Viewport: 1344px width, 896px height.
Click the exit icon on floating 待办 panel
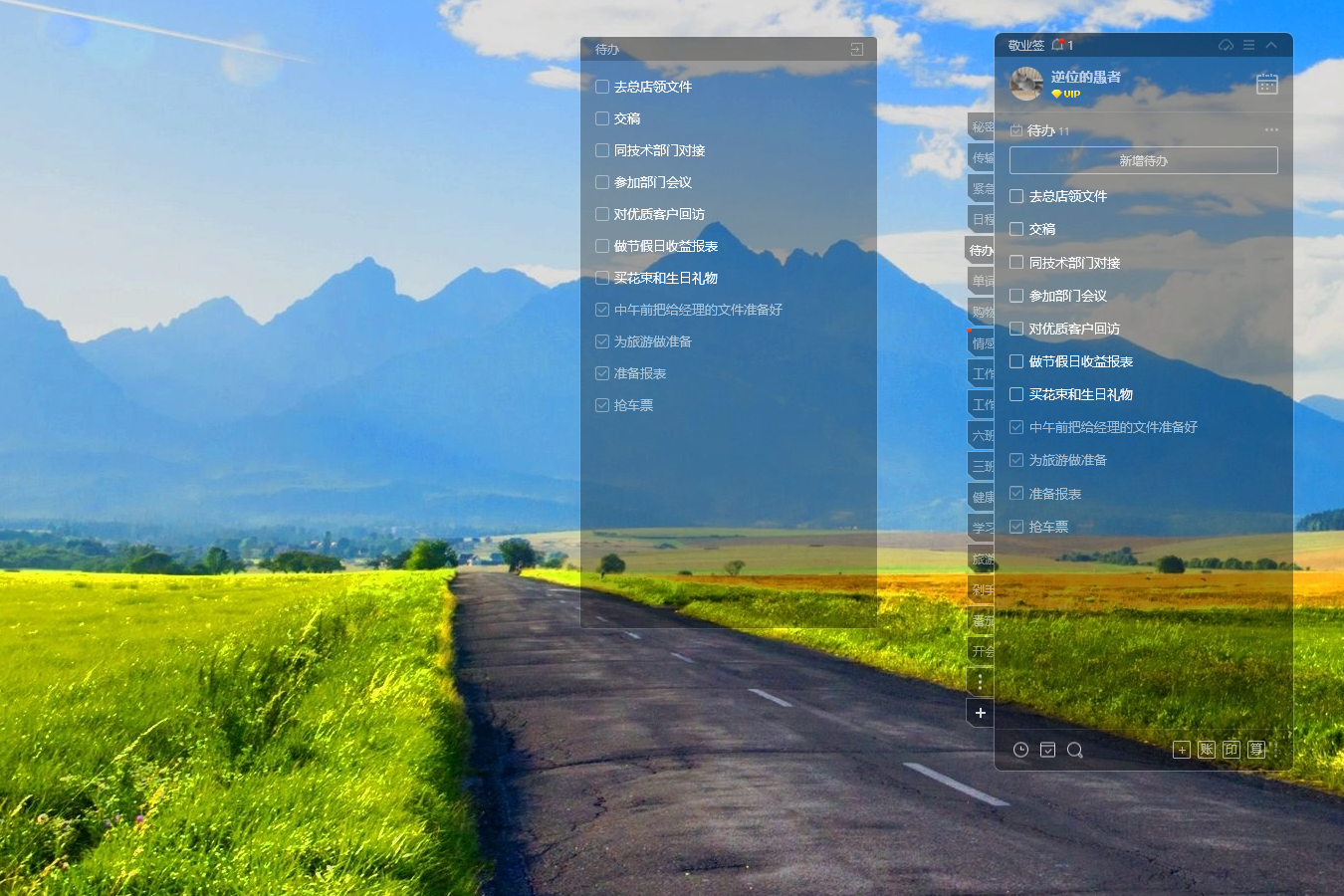click(856, 49)
